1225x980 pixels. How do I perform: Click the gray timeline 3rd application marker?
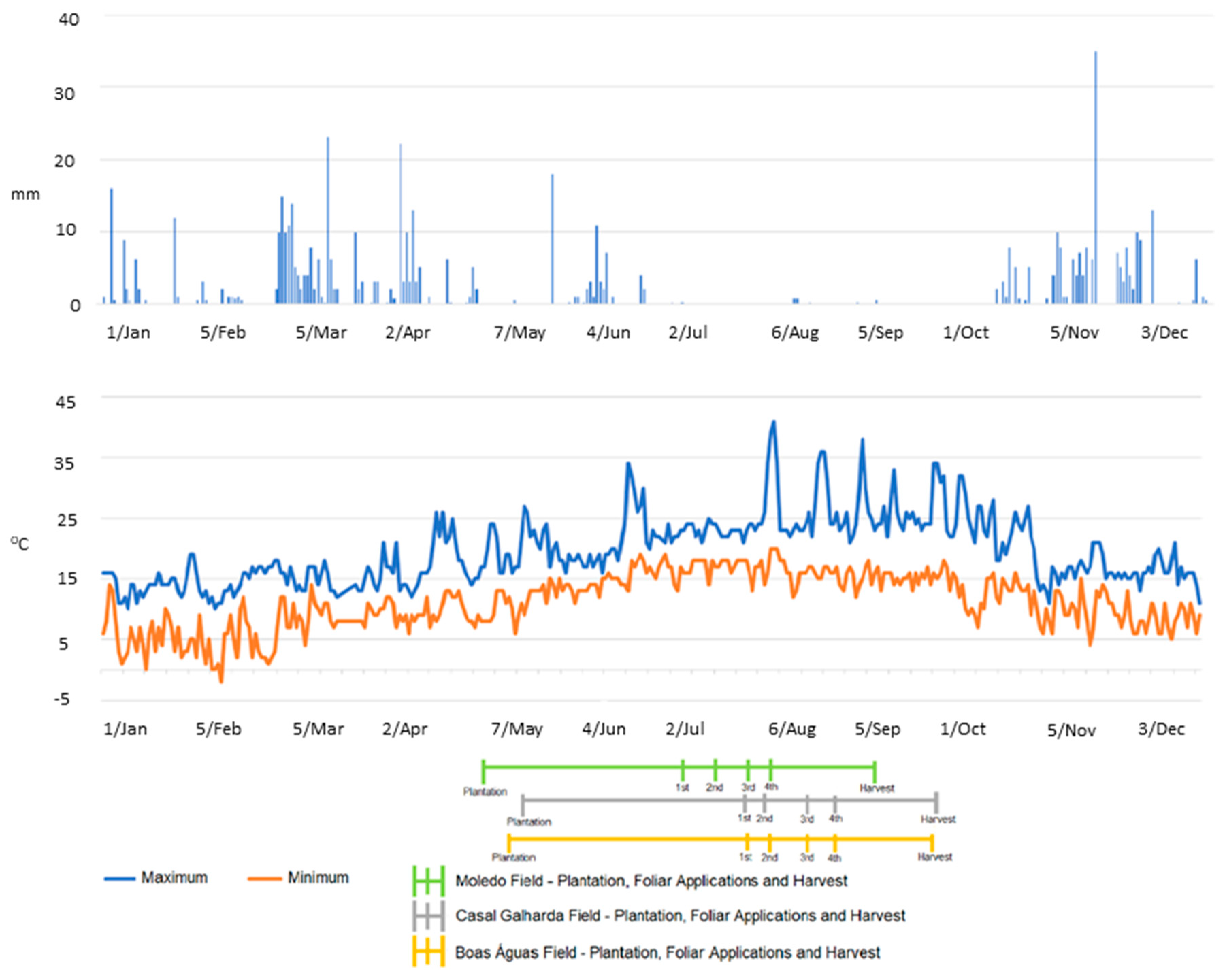[807, 804]
